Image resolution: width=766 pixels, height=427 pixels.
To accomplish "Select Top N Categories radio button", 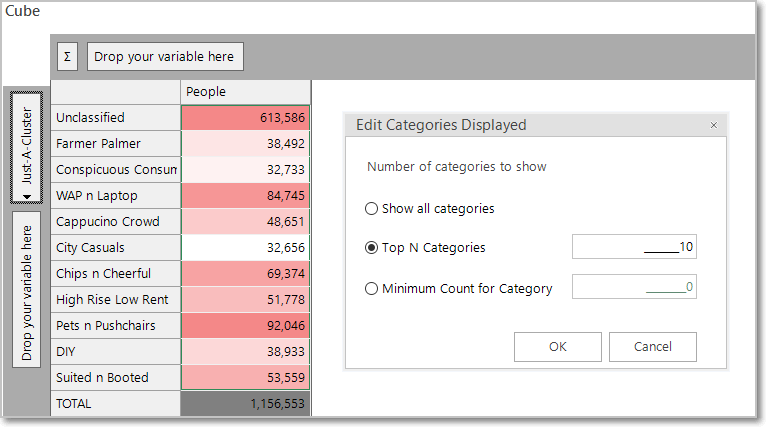I will [x=371, y=248].
